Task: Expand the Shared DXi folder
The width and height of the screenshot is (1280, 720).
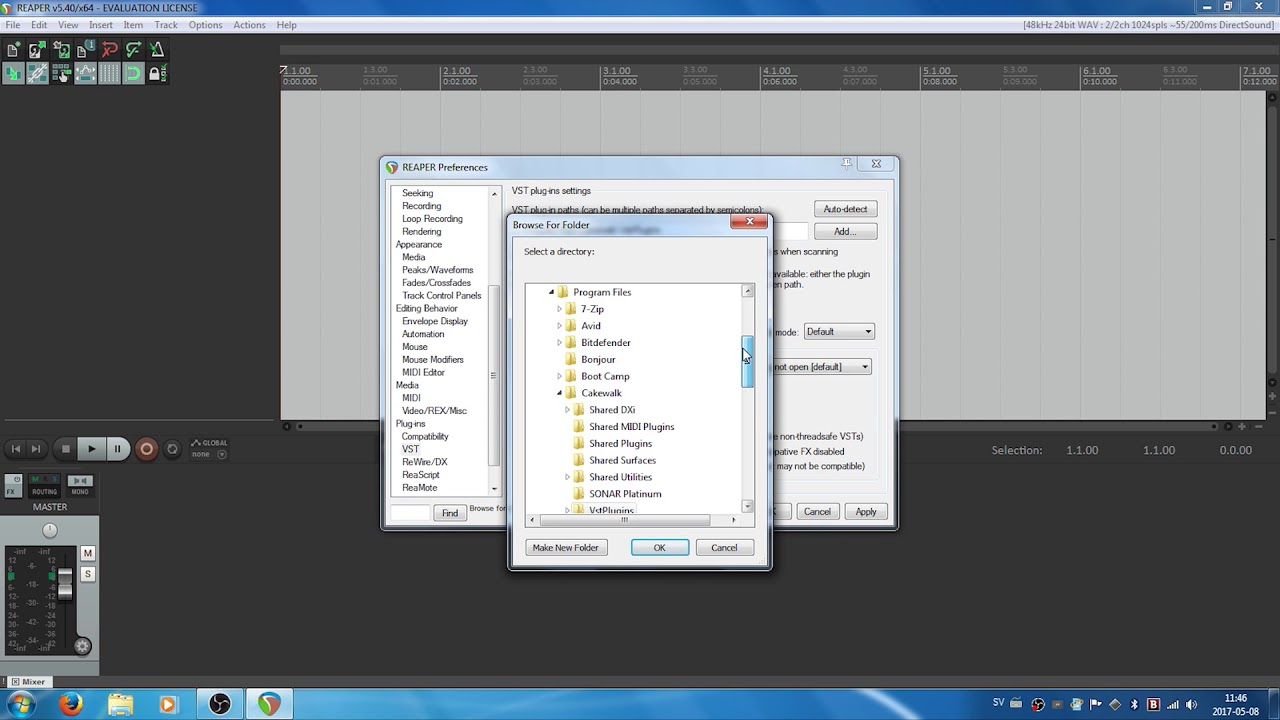Action: tap(567, 410)
